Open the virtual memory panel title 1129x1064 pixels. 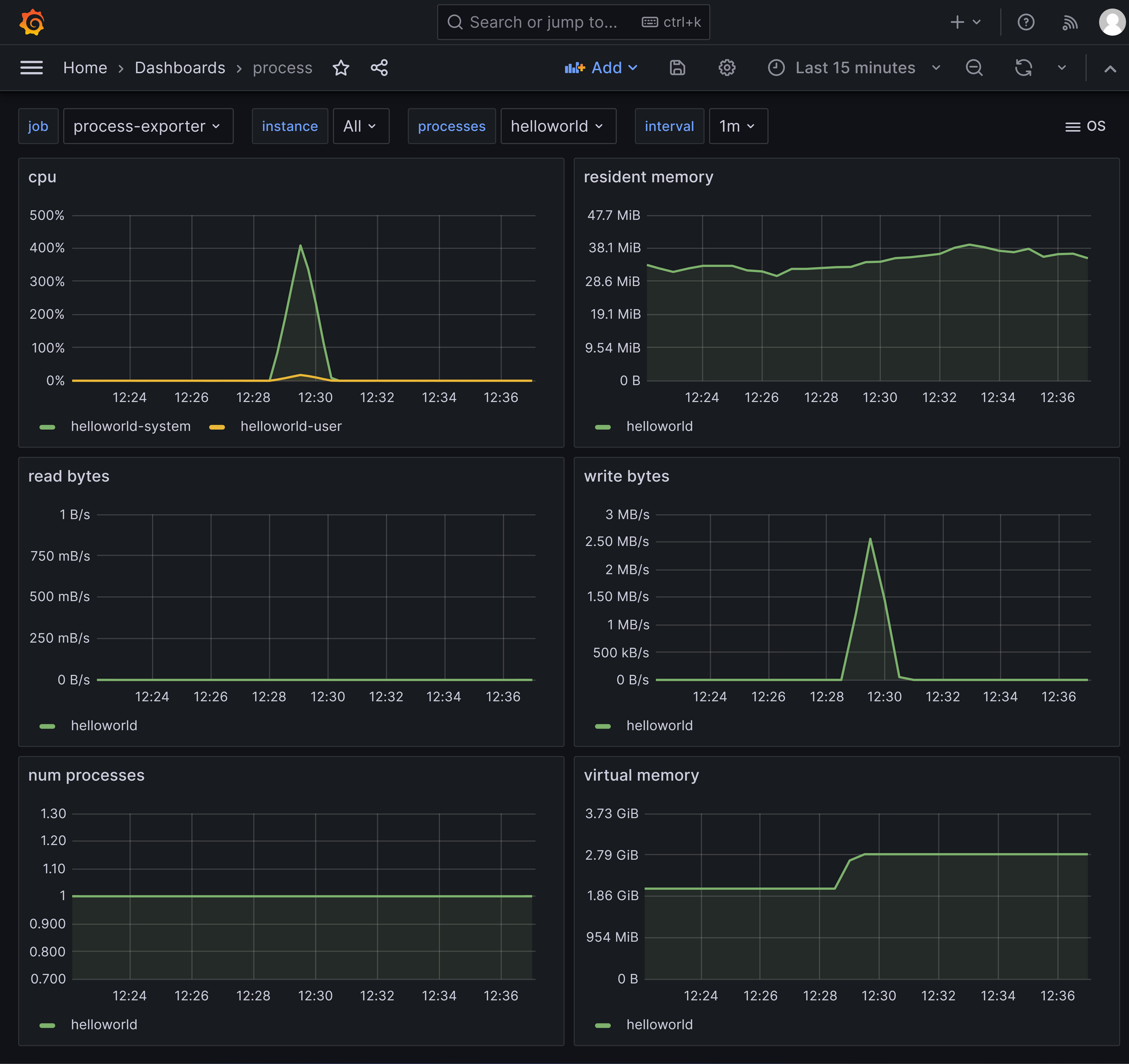click(x=641, y=776)
